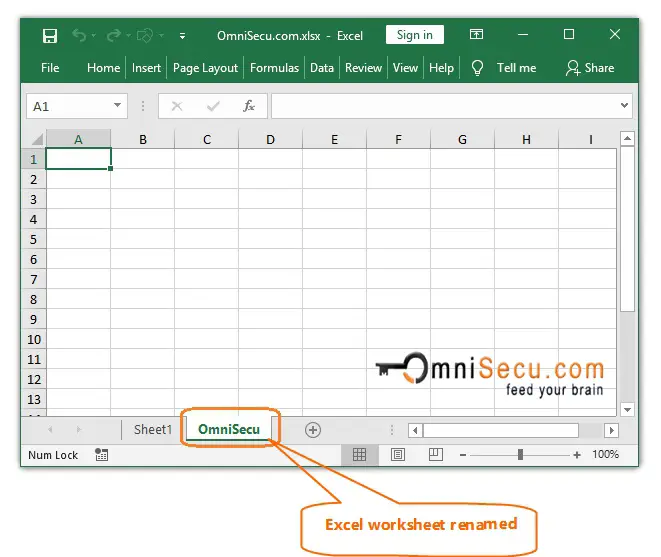Screen dimensions: 661x557
Task: Click the Num Lock status text
Action: pyautogui.click(x=53, y=455)
